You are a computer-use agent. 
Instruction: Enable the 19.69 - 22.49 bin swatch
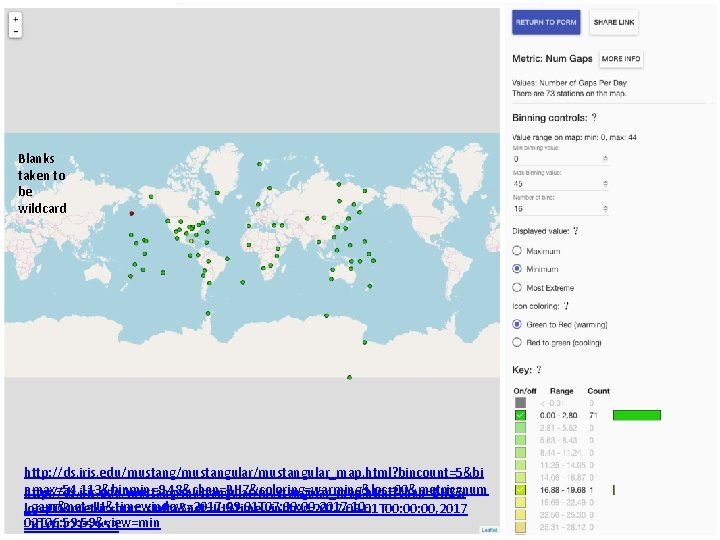tap(520, 502)
